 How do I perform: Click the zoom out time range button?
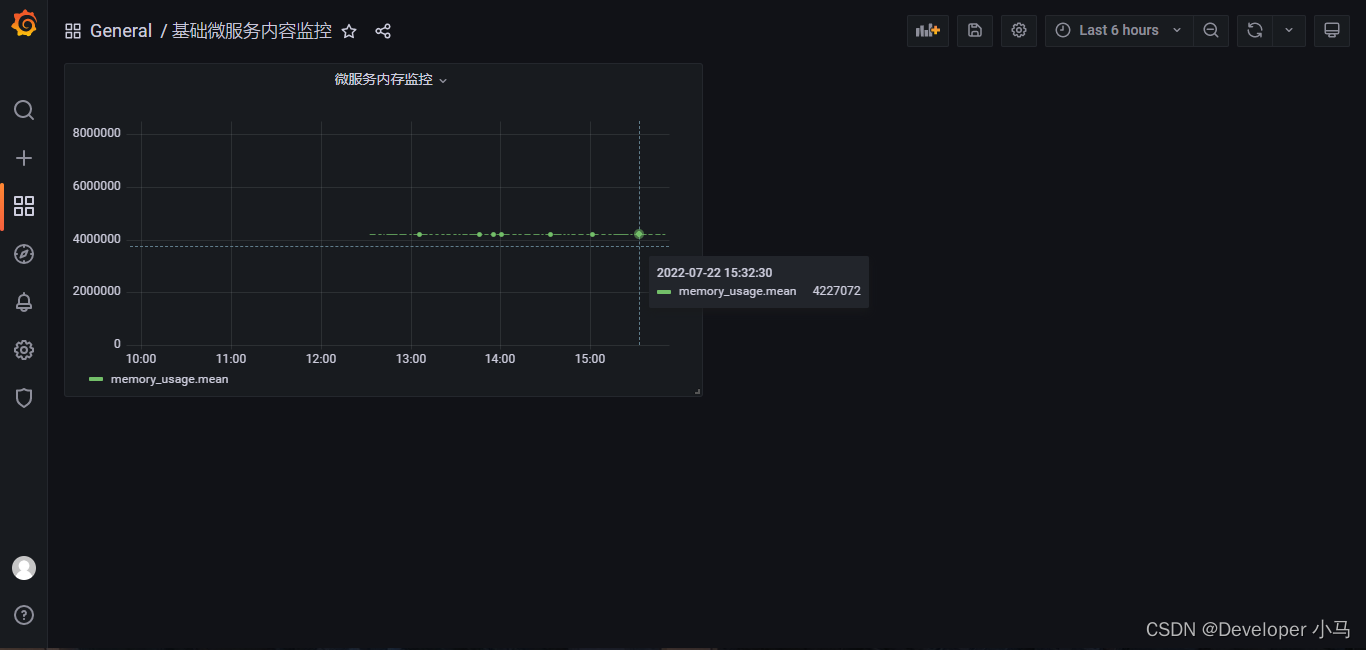pos(1211,30)
